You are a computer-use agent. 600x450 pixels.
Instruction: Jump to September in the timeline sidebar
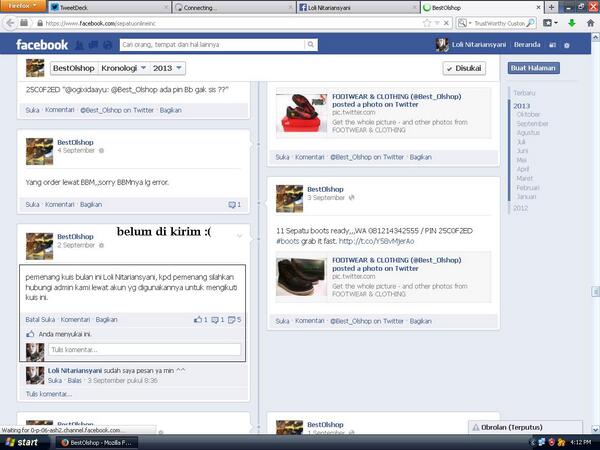532,124
